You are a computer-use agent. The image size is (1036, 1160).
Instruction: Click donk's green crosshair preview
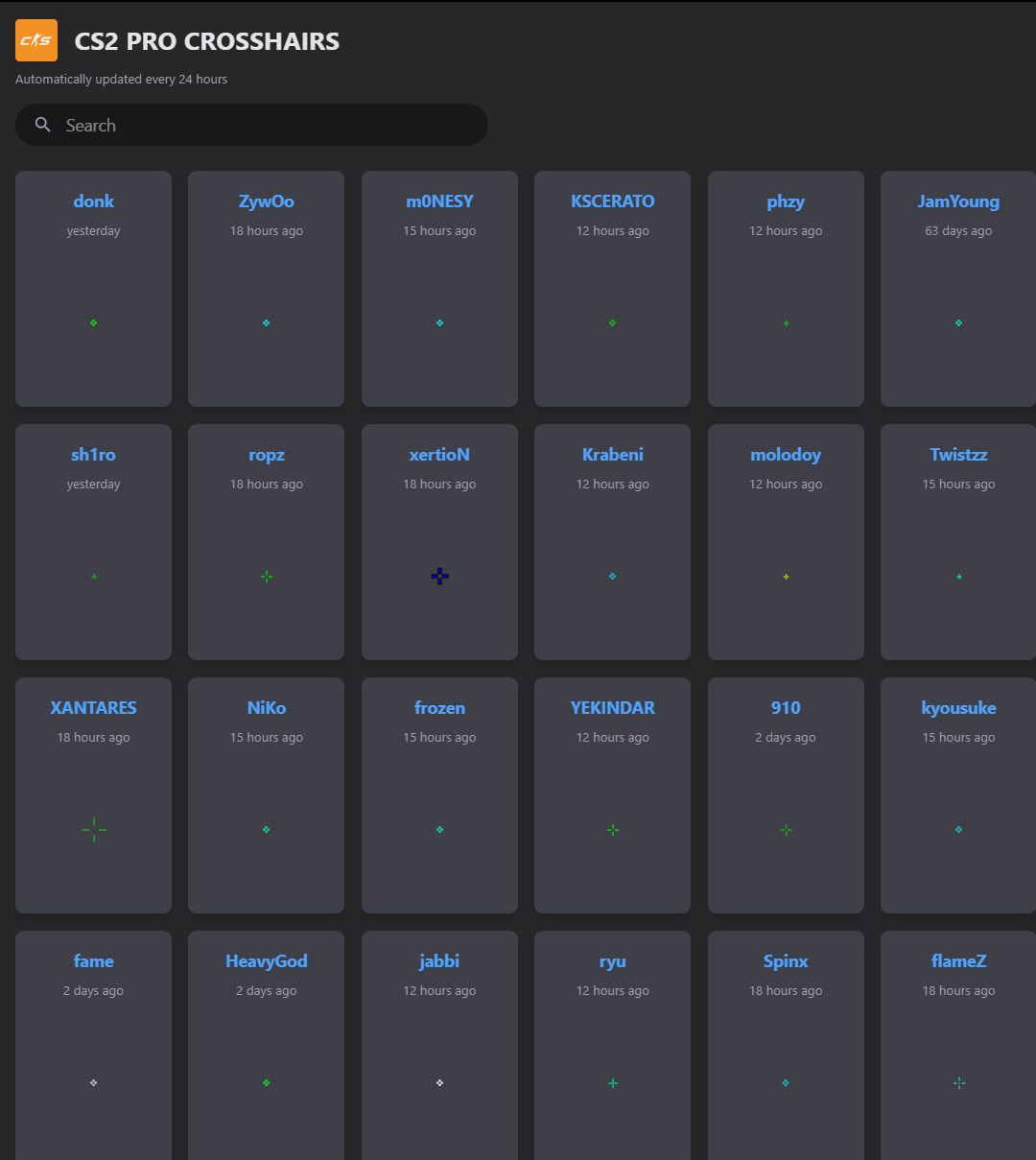(93, 323)
